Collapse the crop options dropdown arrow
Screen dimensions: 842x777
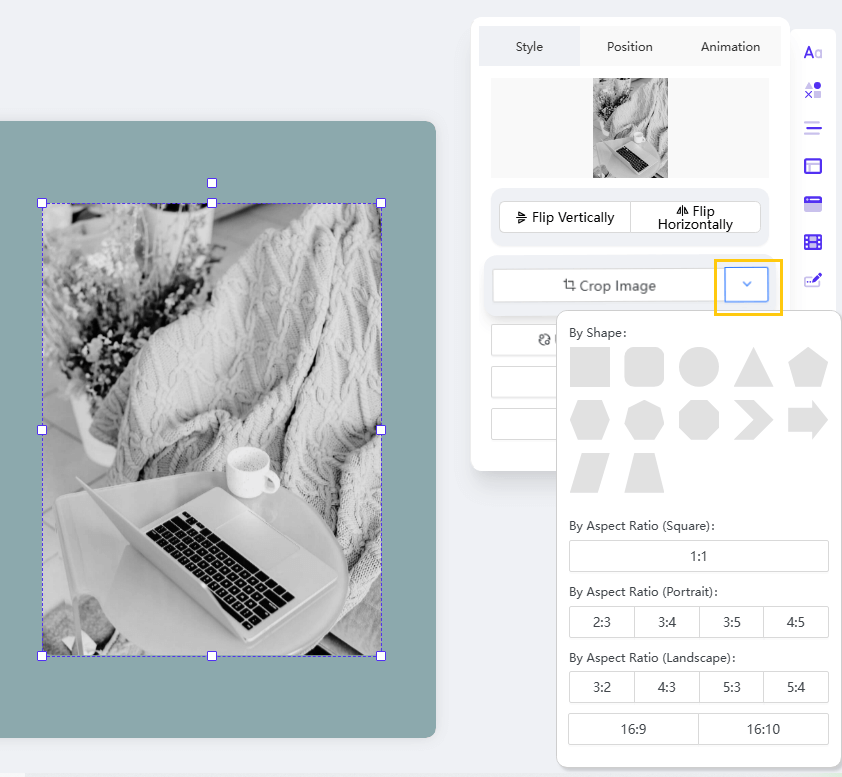point(747,285)
